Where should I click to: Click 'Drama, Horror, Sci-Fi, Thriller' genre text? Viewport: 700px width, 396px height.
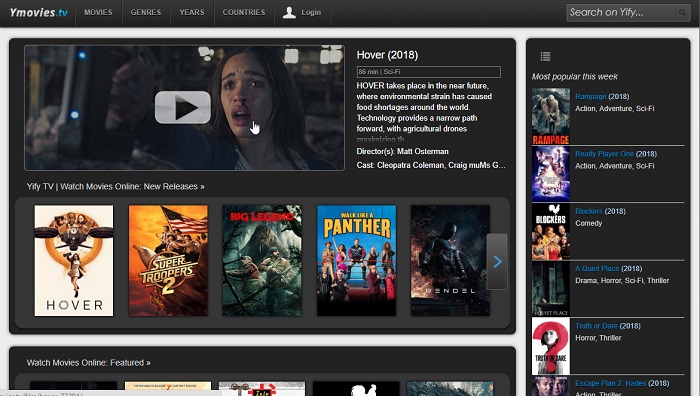click(x=622, y=280)
